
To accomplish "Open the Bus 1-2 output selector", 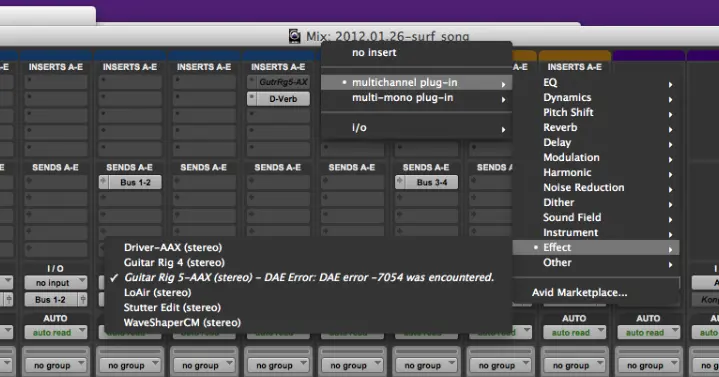I will click(x=55, y=299).
